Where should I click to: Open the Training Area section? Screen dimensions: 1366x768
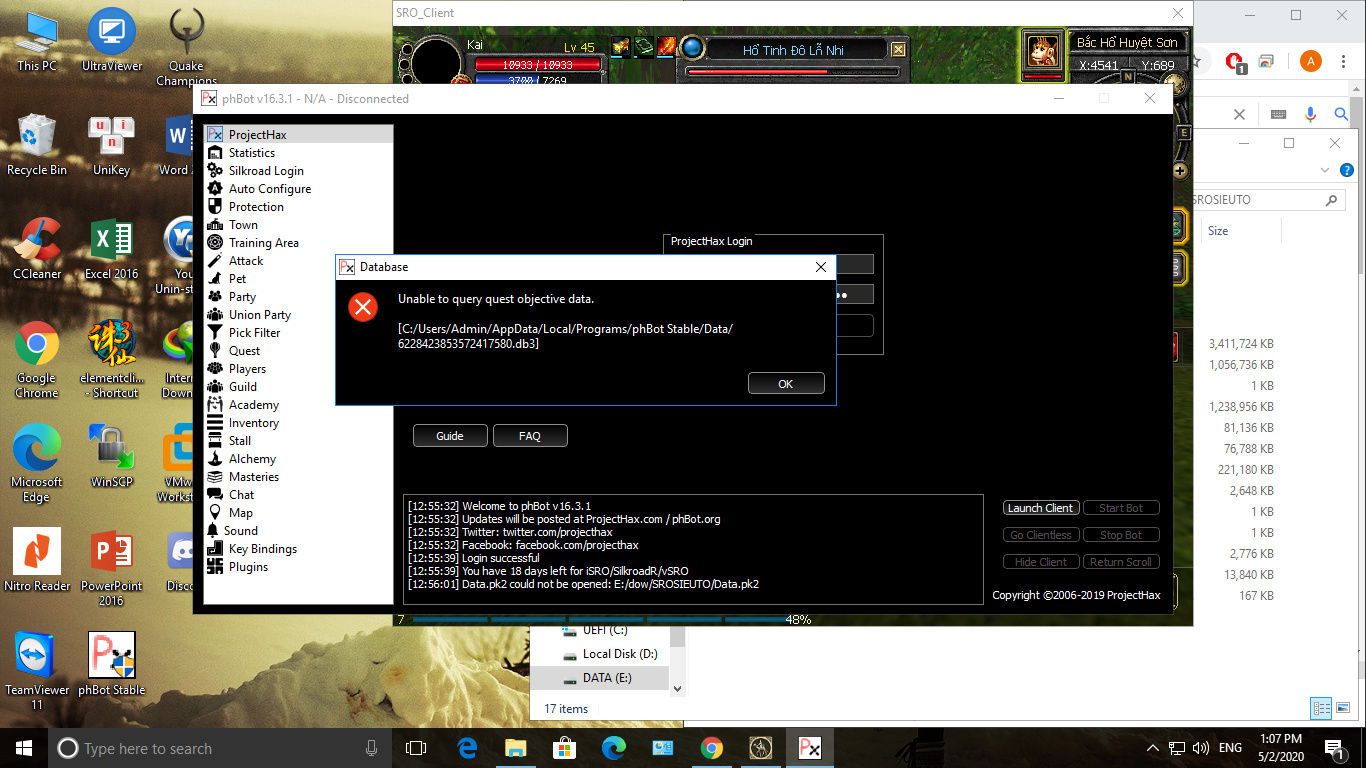click(263, 243)
